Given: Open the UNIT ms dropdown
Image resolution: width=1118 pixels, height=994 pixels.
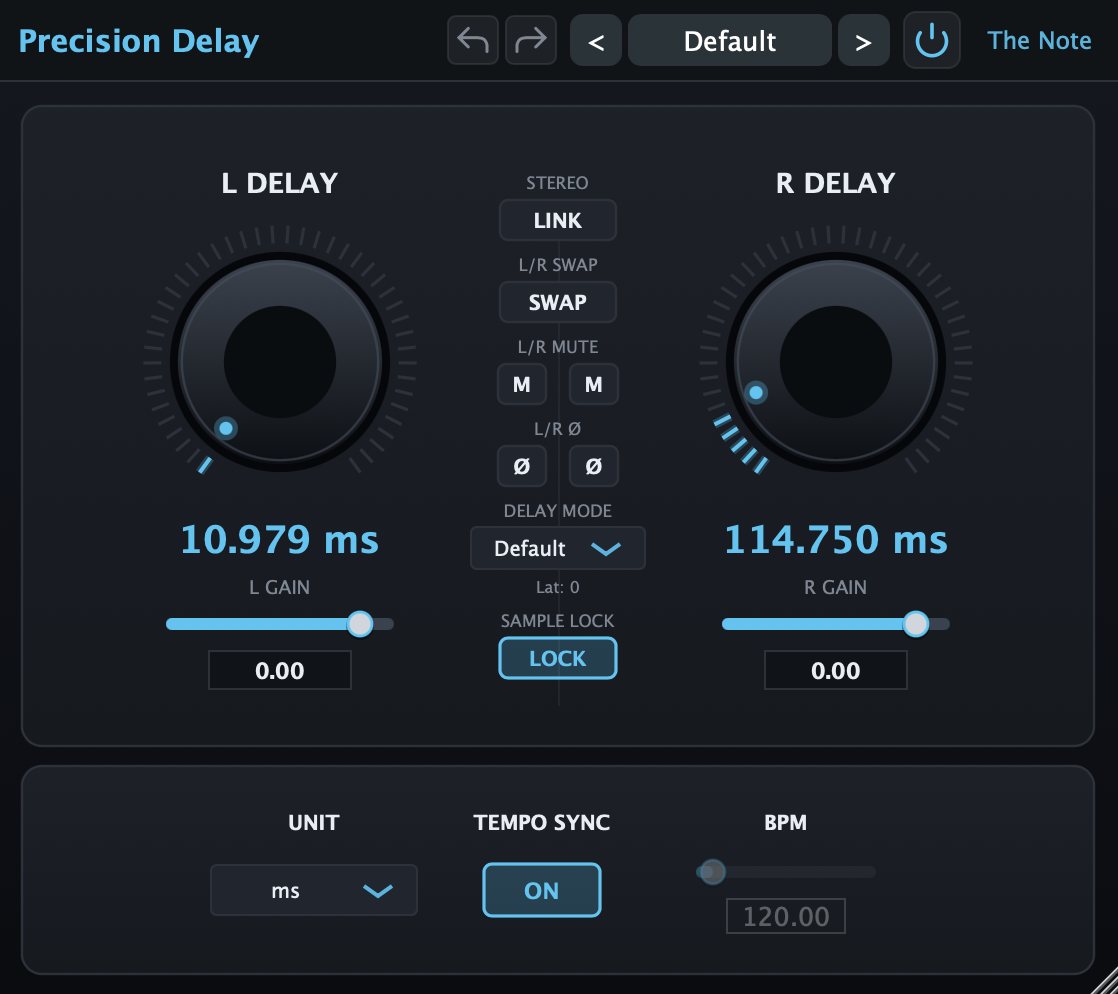Looking at the screenshot, I should coord(314,890).
